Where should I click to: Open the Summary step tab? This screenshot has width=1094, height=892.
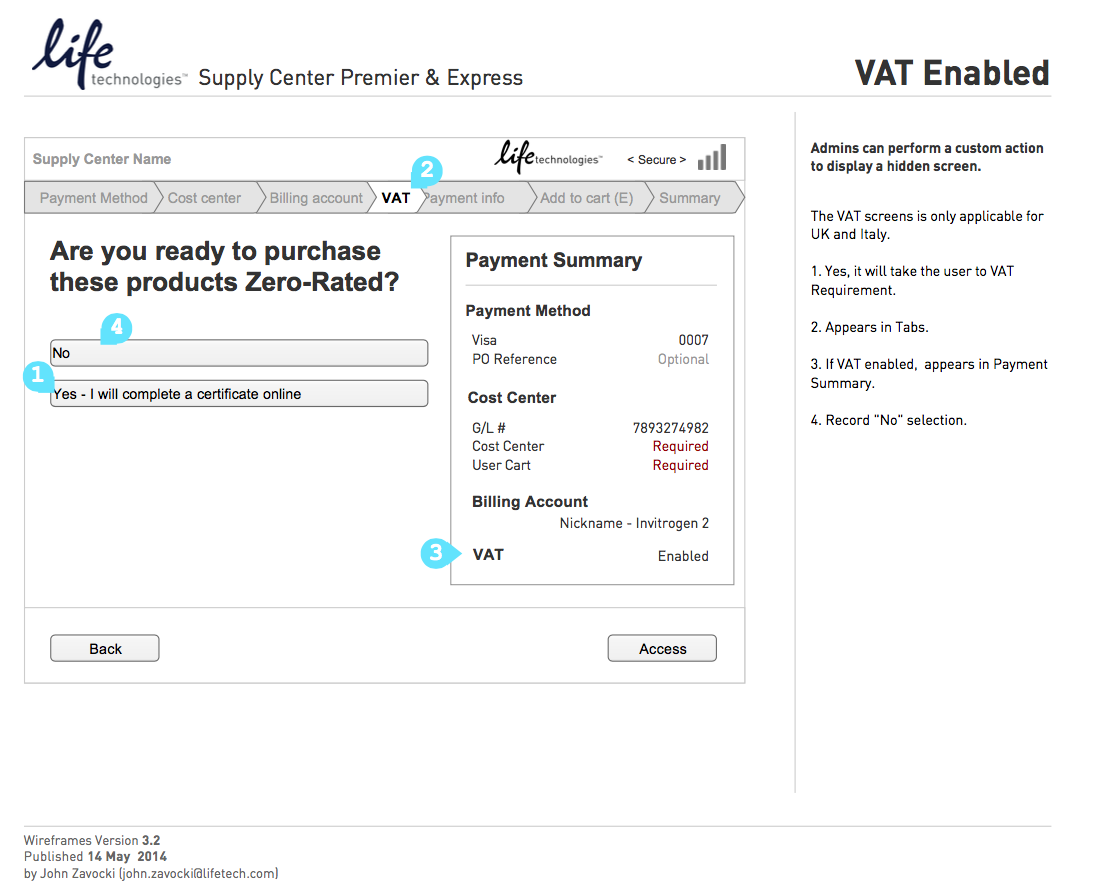pos(690,198)
